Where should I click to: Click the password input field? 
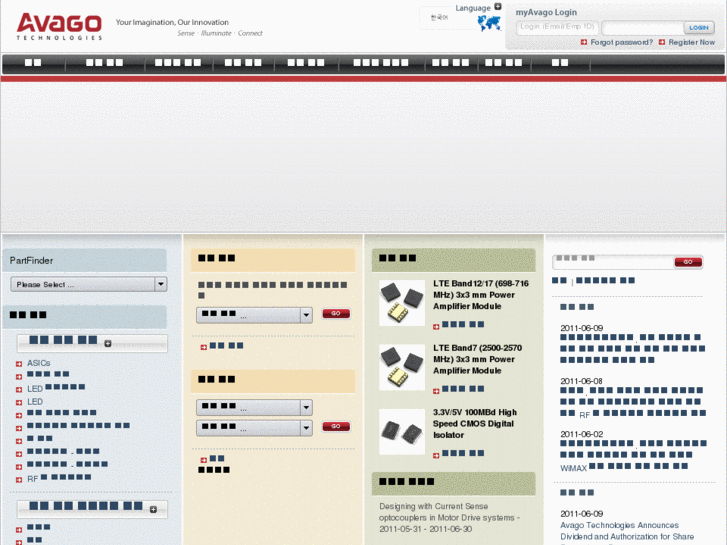point(643,28)
